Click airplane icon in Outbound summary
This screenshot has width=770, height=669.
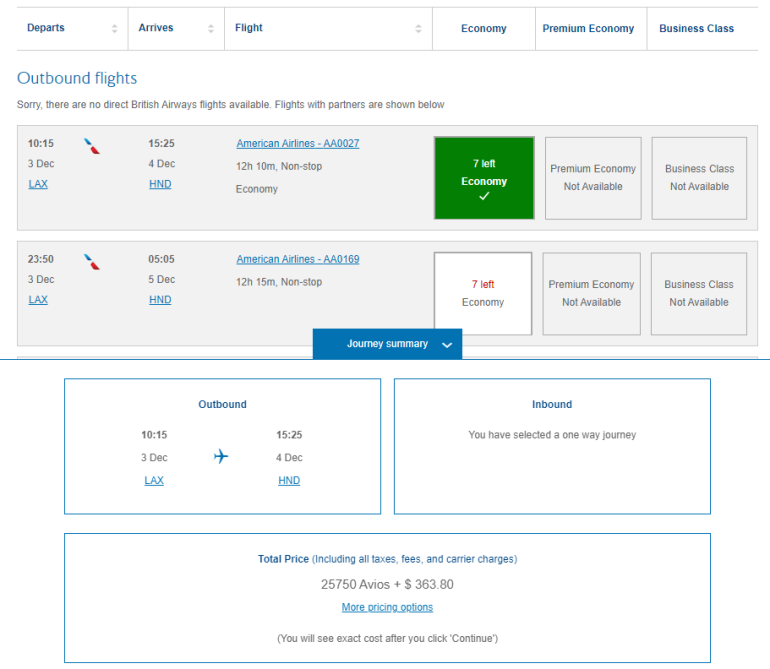pos(221,457)
